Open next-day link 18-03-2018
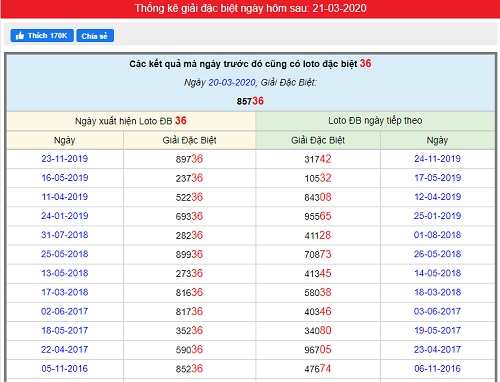Screen dimensions: 500x382 point(437,292)
